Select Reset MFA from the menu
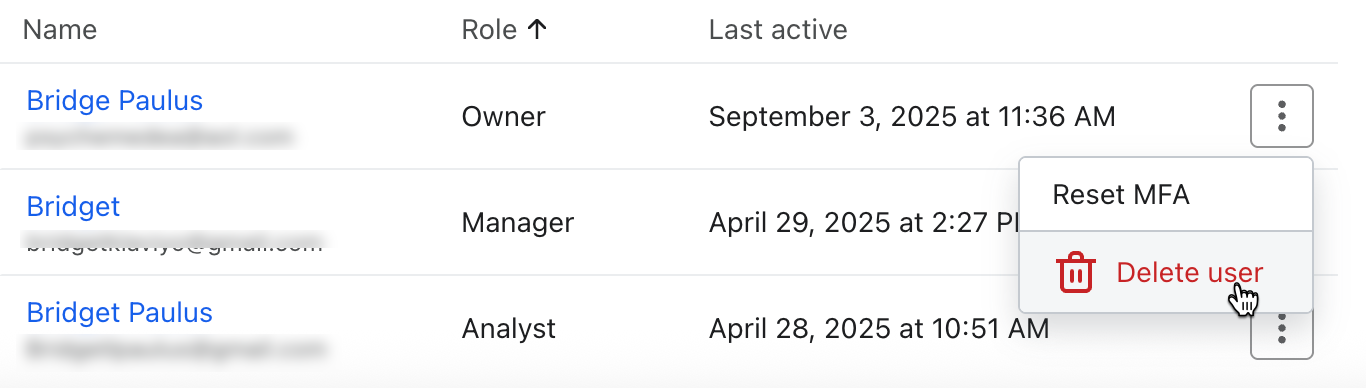The height and width of the screenshot is (388, 1366). pyautogui.click(x=1121, y=194)
